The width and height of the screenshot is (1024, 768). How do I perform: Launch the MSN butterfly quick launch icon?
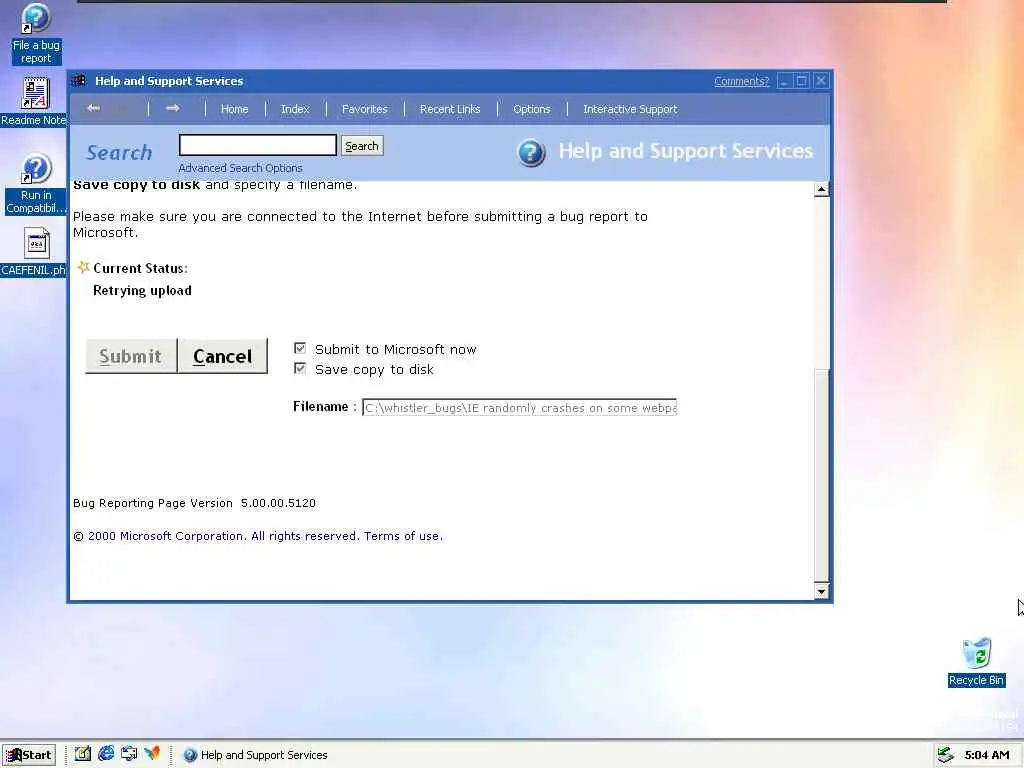point(152,754)
